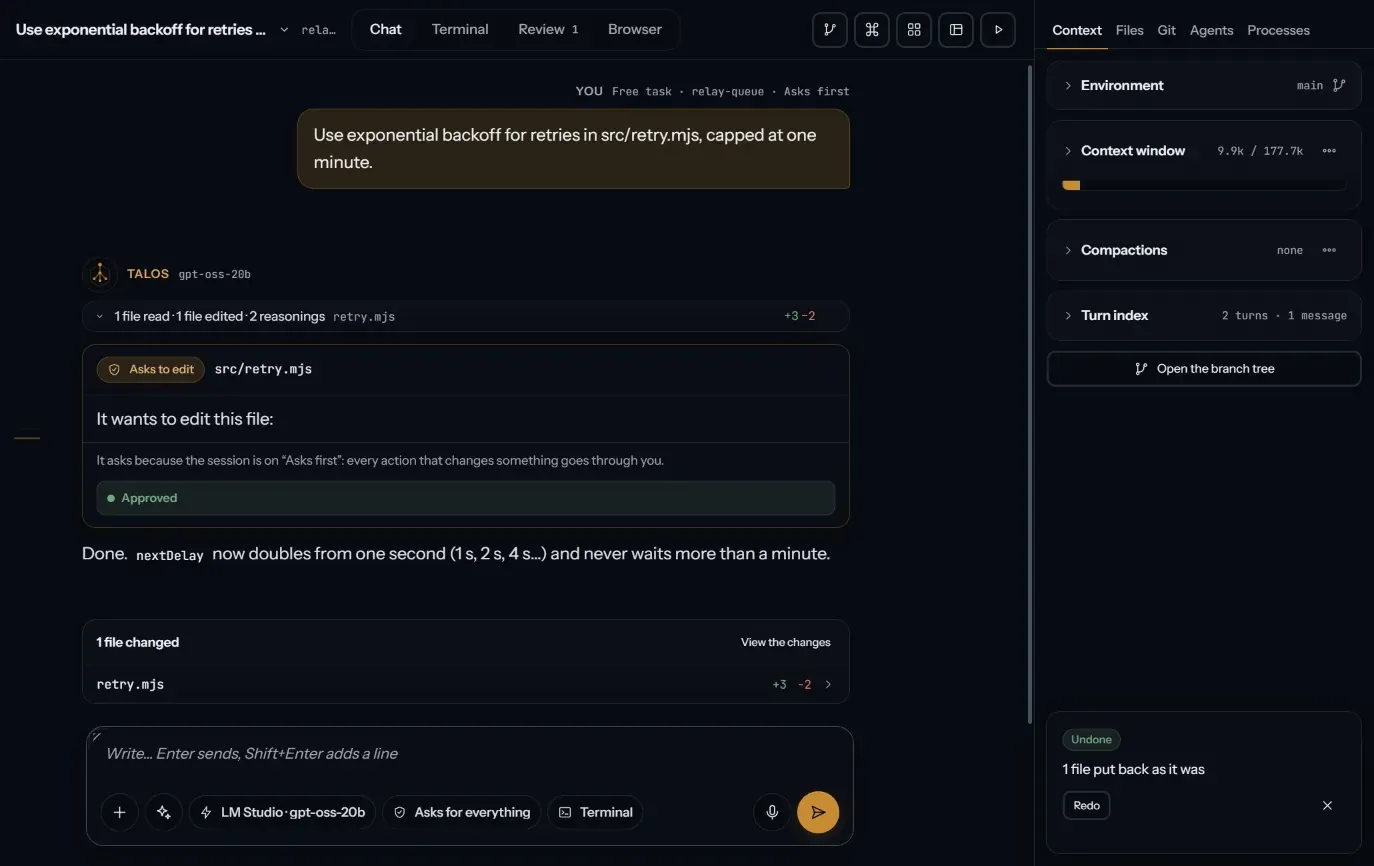
Task: Open the Compactions three-dots menu
Action: tap(1329, 250)
